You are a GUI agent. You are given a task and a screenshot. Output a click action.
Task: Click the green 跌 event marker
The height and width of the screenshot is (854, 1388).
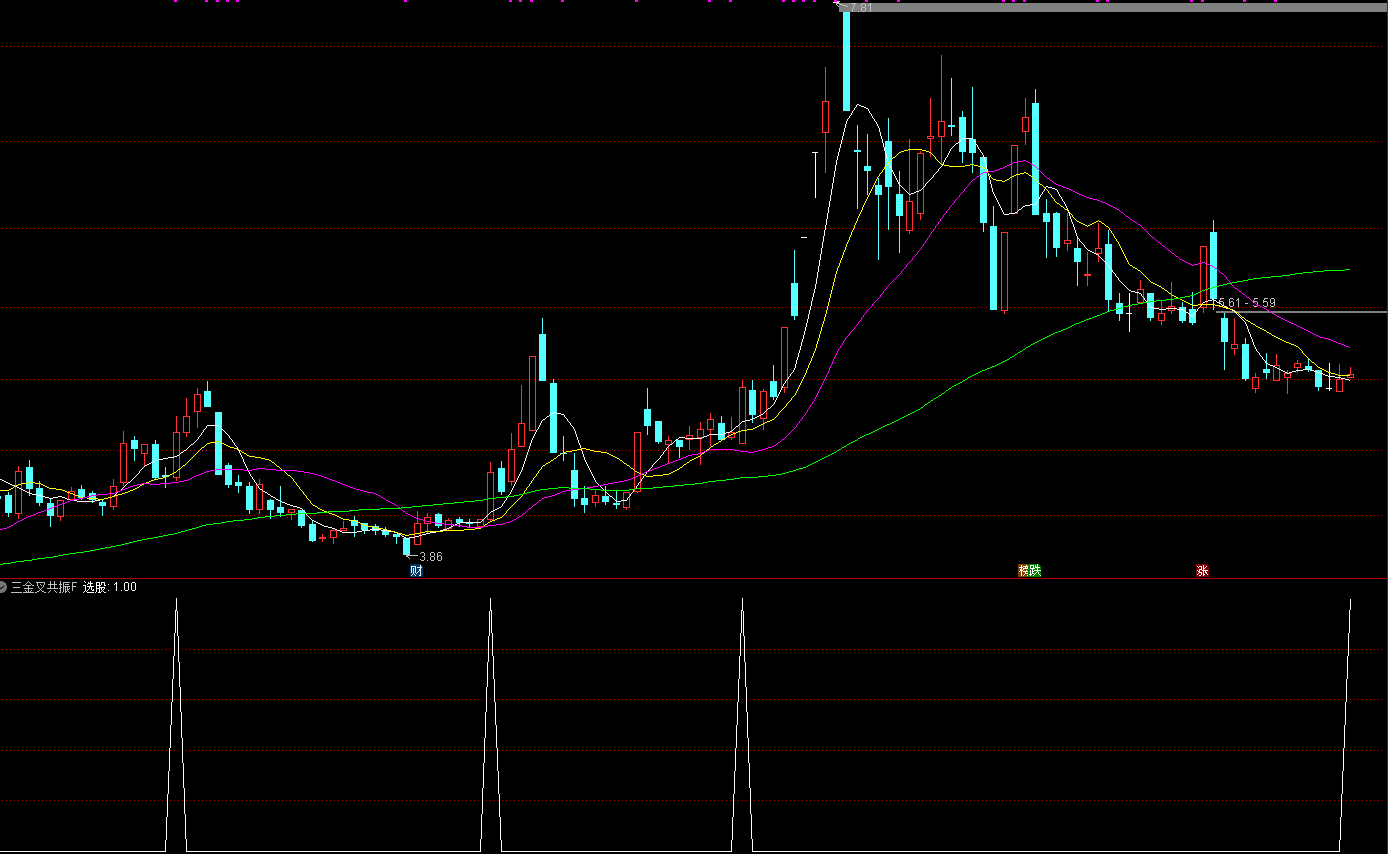[x=1035, y=571]
